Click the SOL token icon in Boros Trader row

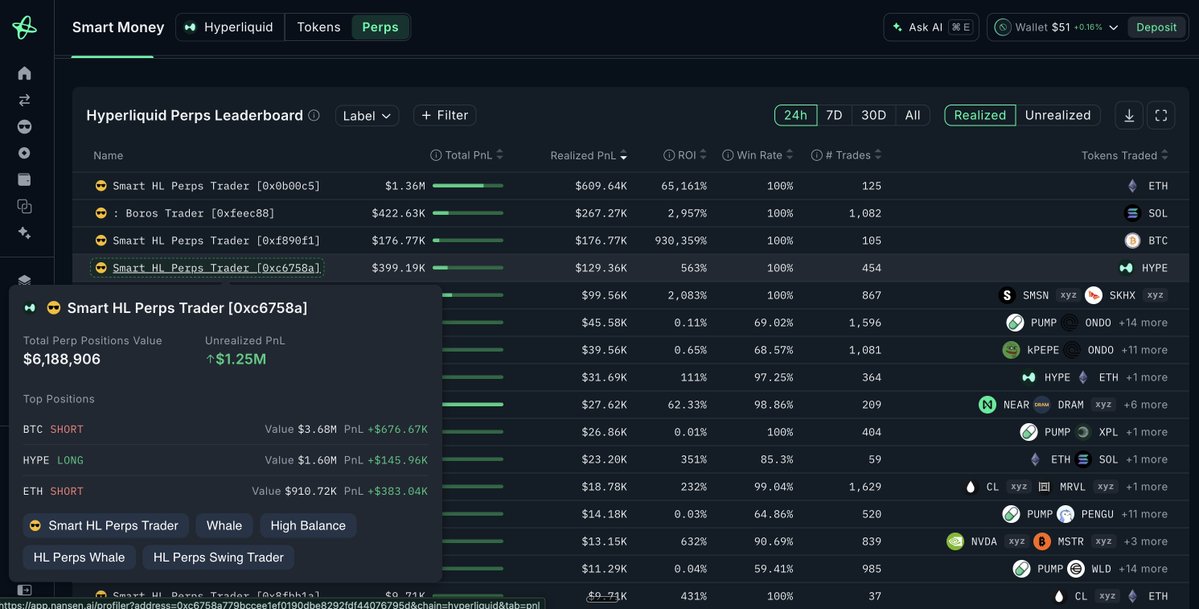[1132, 213]
